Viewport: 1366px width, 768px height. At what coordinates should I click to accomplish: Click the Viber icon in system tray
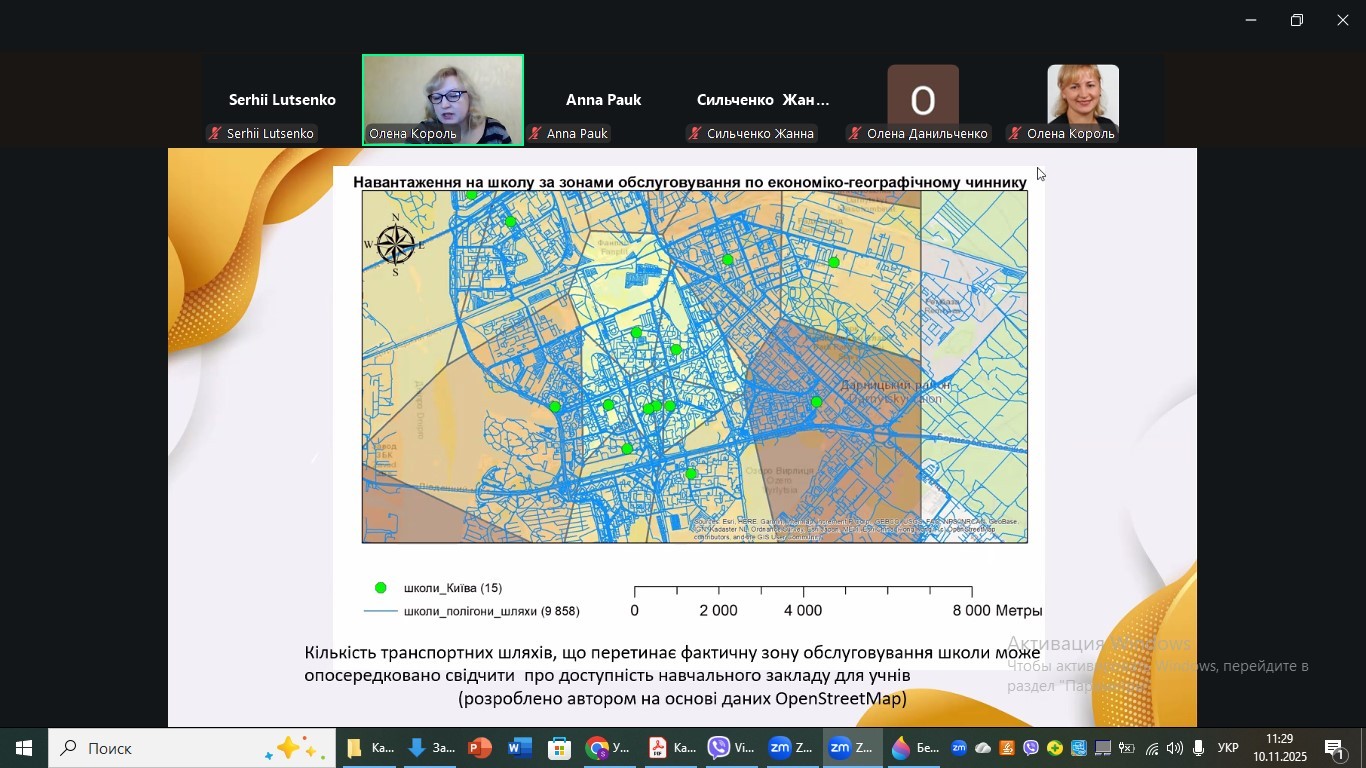pyautogui.click(x=1031, y=748)
